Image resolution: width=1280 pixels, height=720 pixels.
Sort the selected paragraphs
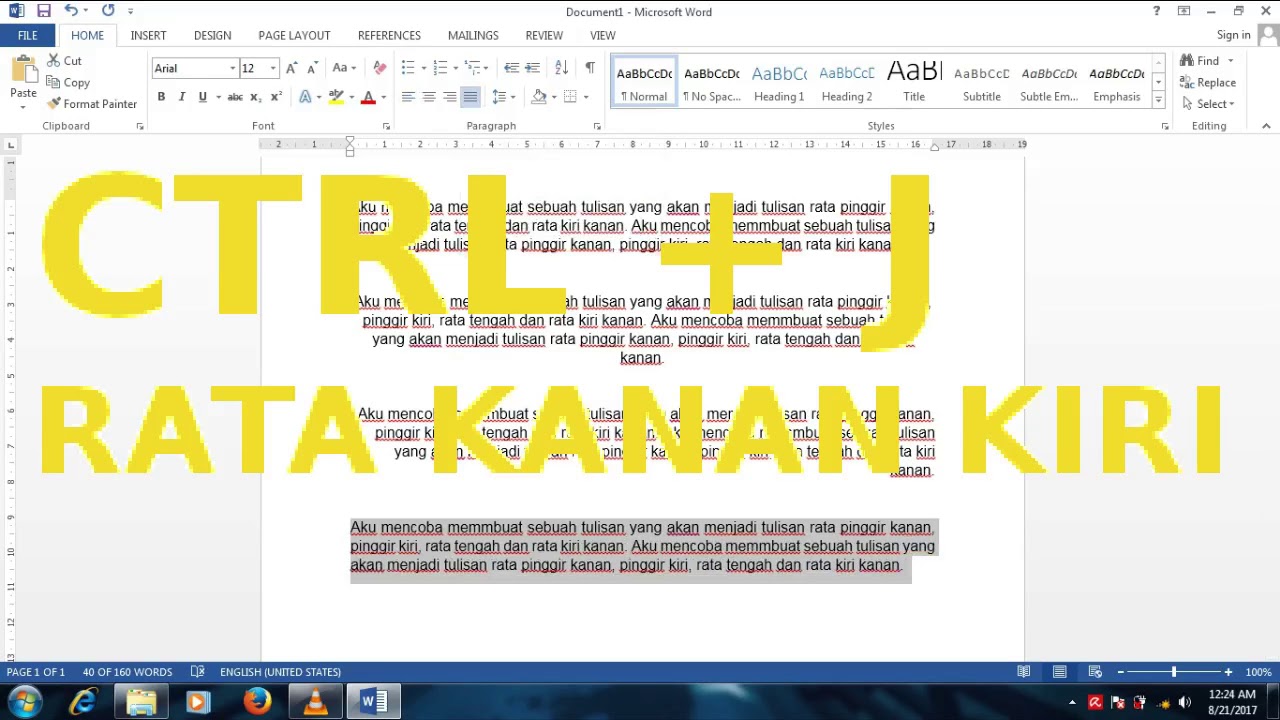[561, 68]
